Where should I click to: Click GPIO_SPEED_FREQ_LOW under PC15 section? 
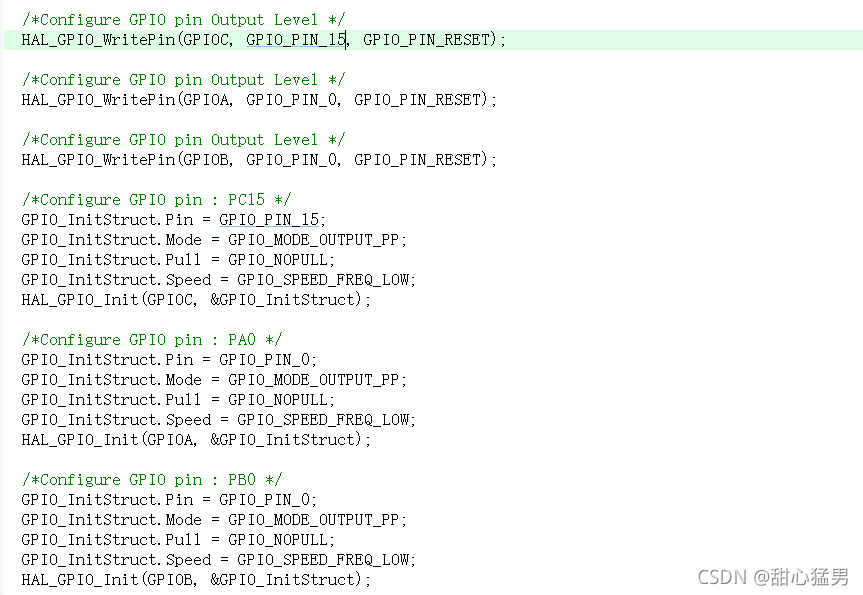[323, 280]
